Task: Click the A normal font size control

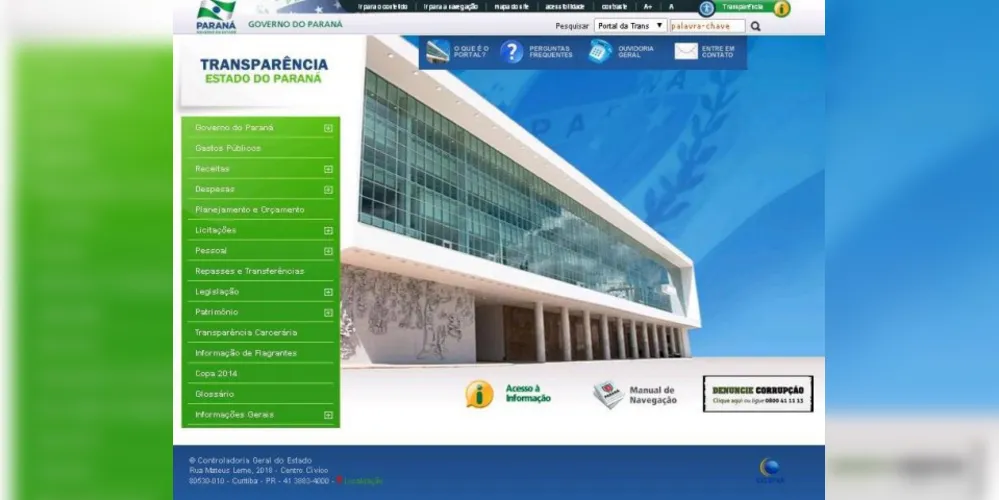Action: tap(671, 6)
